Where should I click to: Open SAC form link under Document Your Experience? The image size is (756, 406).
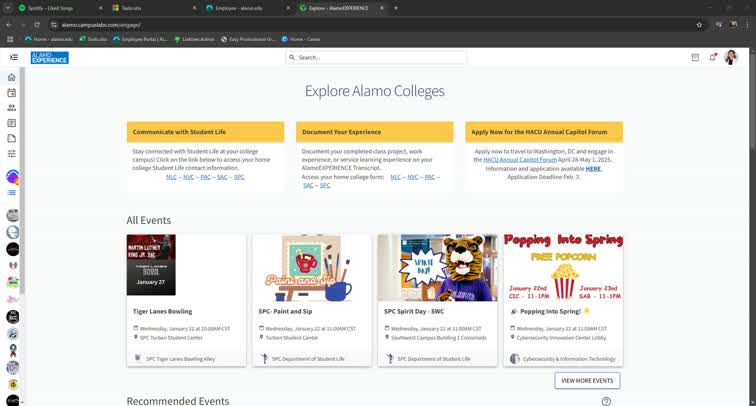click(308, 185)
